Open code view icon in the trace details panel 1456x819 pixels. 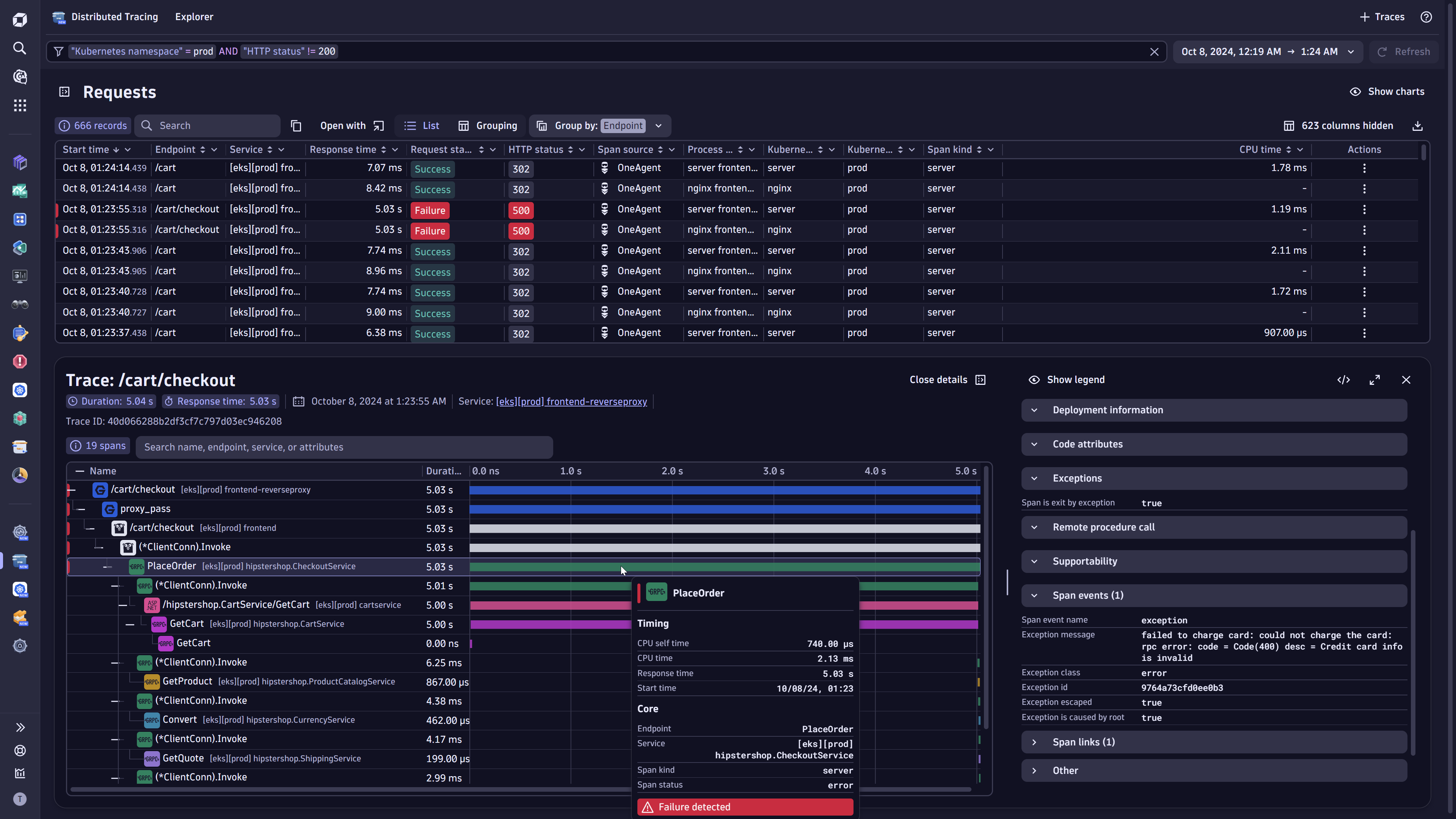[1344, 380]
